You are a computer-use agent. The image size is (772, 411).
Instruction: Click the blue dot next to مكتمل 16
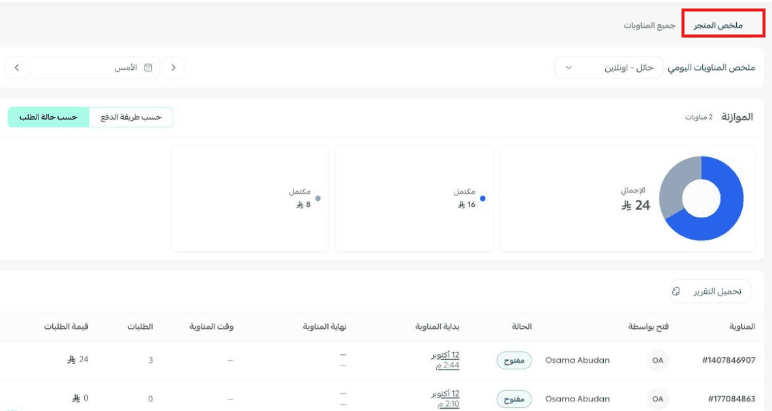482,198
